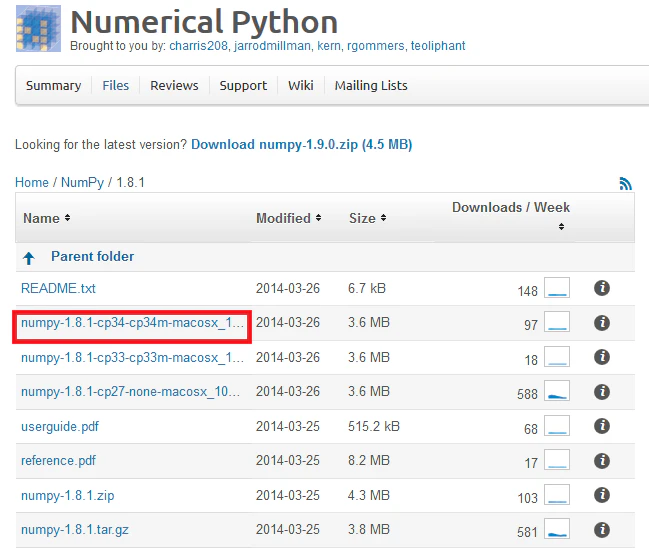Download numpy-1.9.0.zip latest version link
Viewport: 649px width, 549px height.
click(301, 144)
